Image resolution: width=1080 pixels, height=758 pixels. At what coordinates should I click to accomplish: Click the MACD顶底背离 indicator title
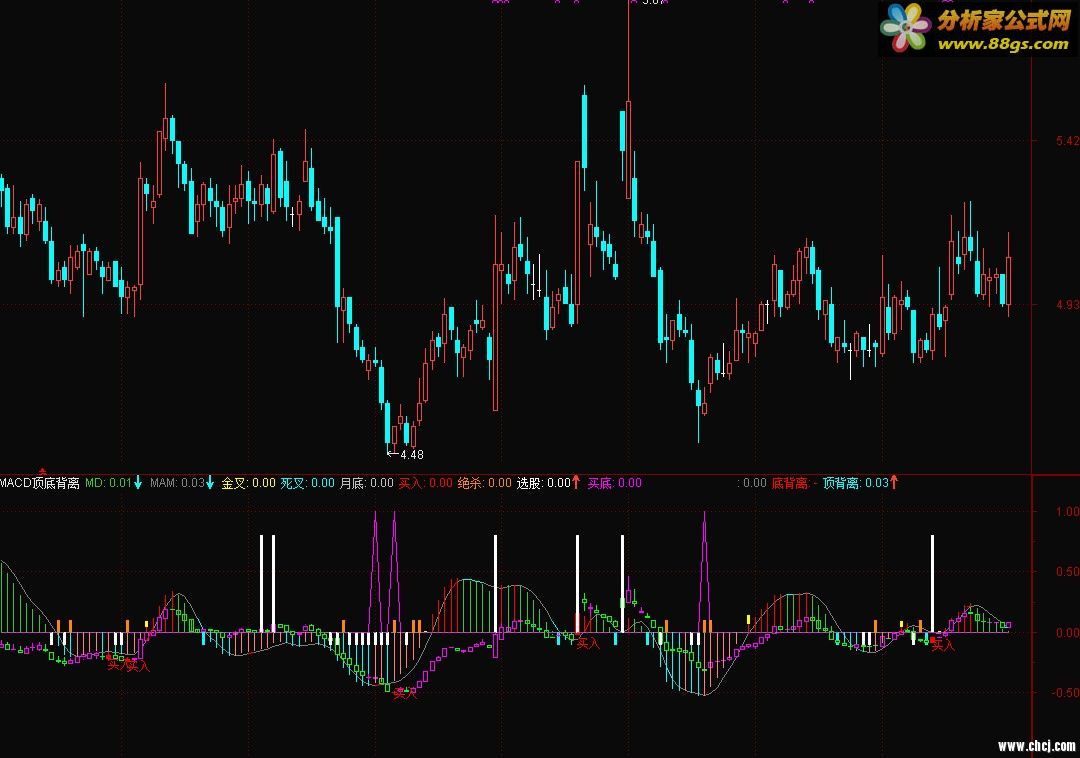pyautogui.click(x=40, y=483)
